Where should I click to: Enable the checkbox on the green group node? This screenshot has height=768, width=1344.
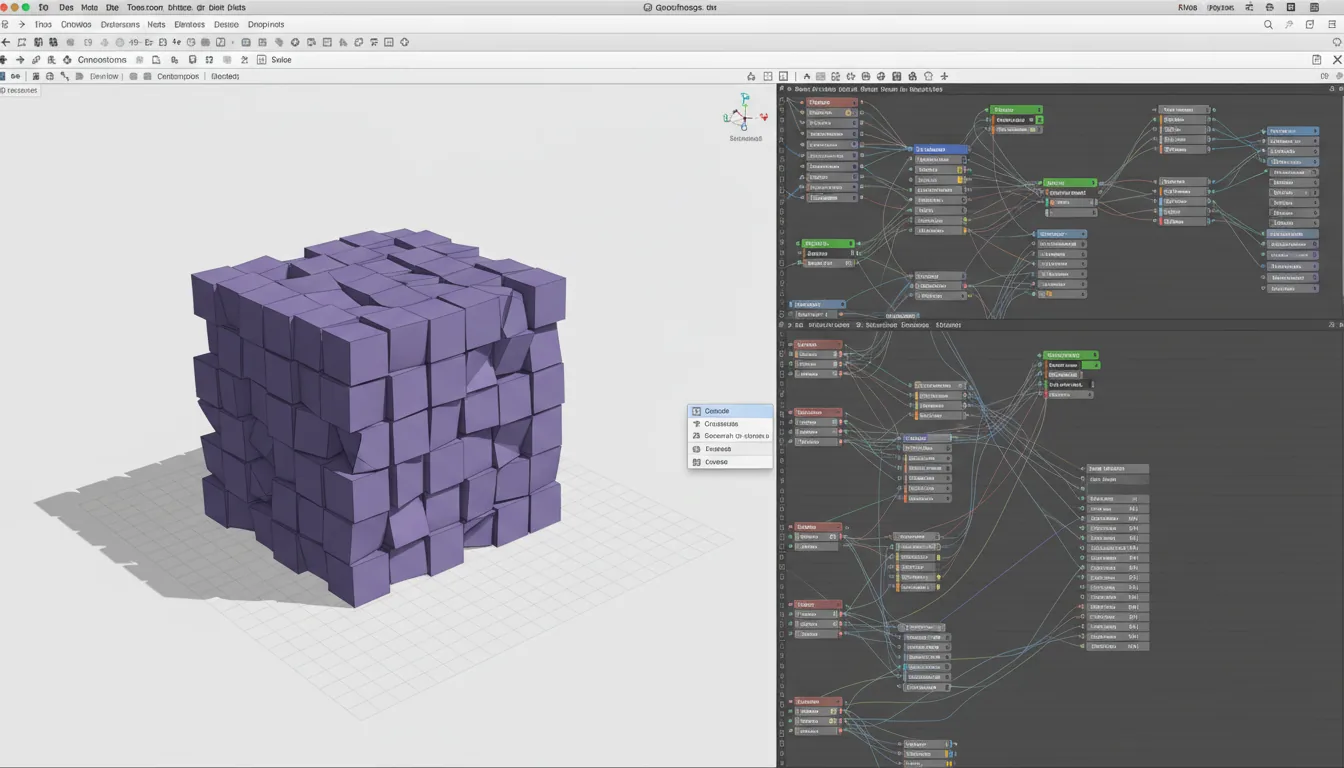(x=1039, y=120)
